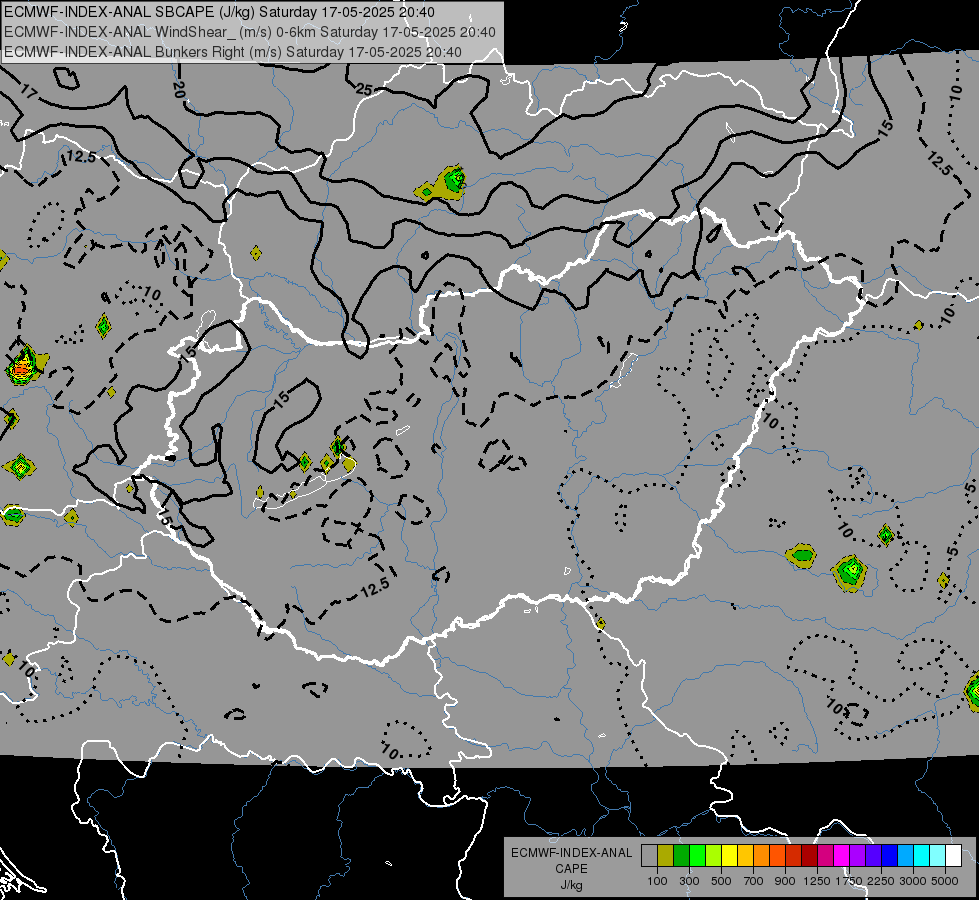
Task: Click the legend value 1250
Action: click(x=817, y=881)
